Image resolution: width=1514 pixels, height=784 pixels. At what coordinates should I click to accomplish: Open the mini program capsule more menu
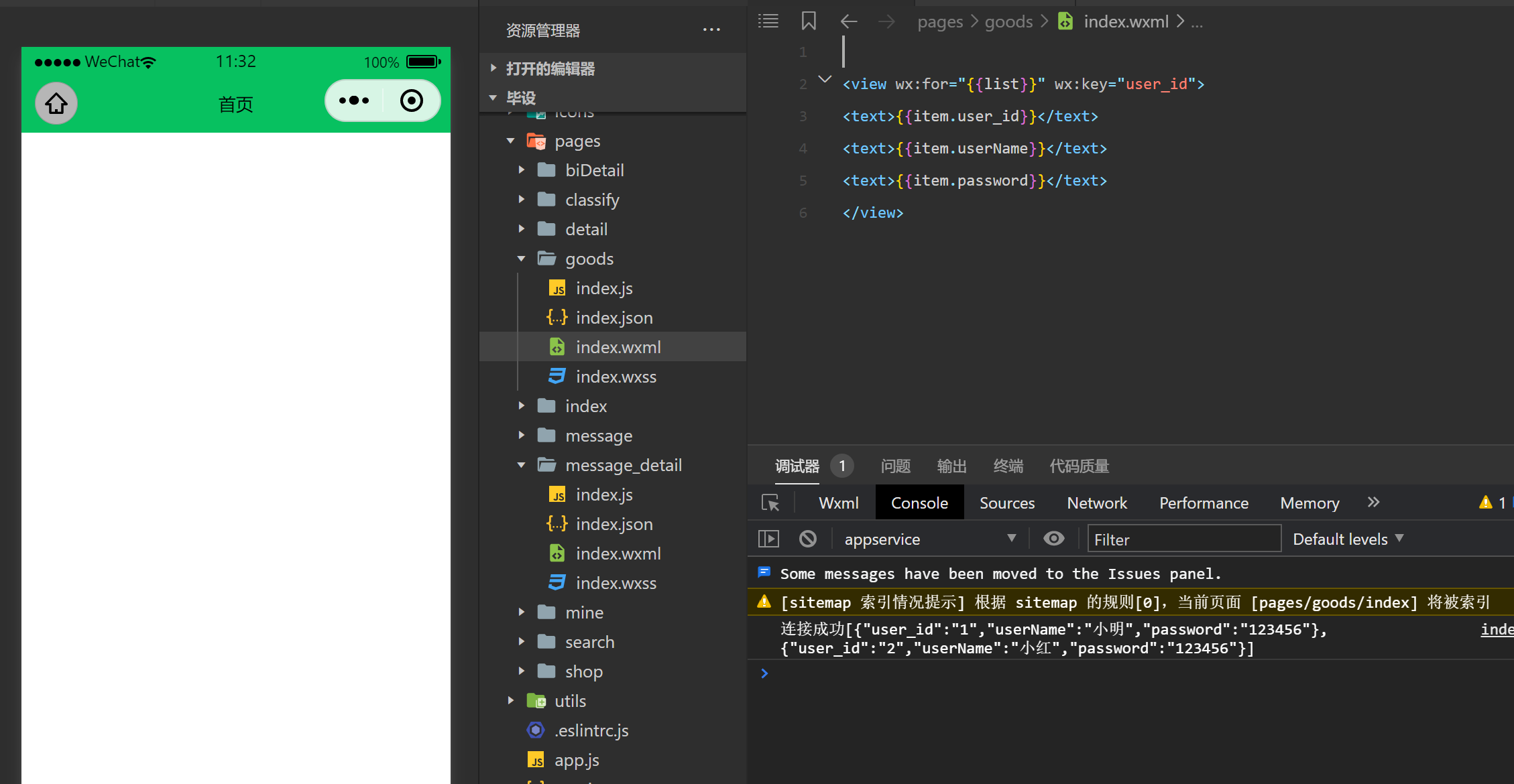pyautogui.click(x=354, y=101)
